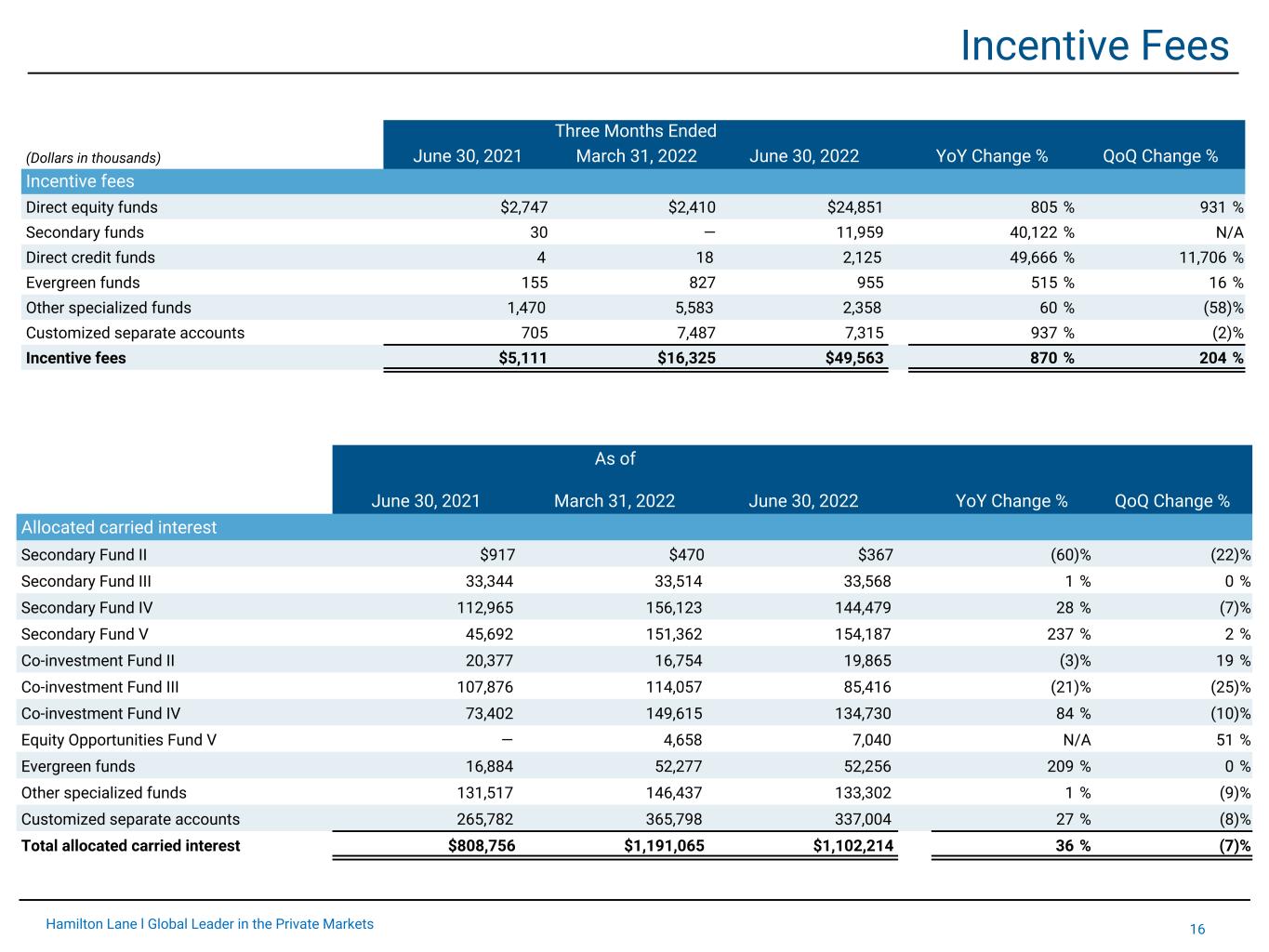Viewport: 1269px width, 952px height.
Task: Select the Secondary funds row label
Action: click(x=85, y=232)
